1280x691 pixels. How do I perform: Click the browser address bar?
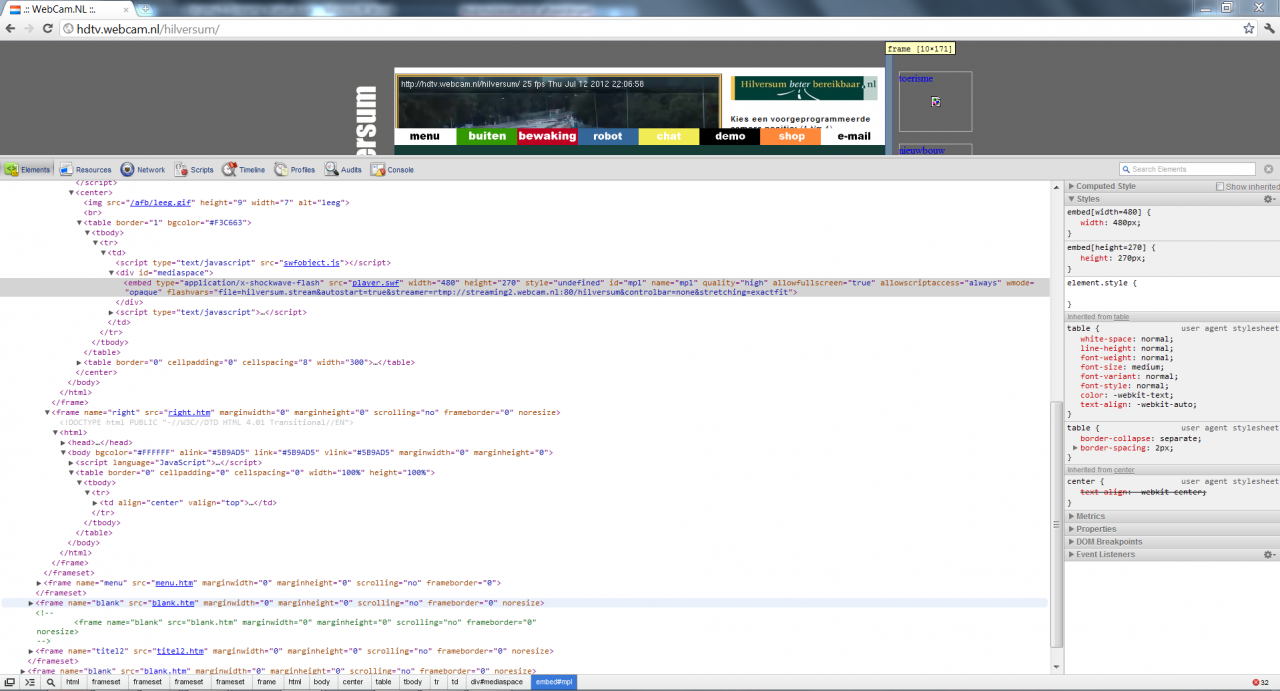650,29
